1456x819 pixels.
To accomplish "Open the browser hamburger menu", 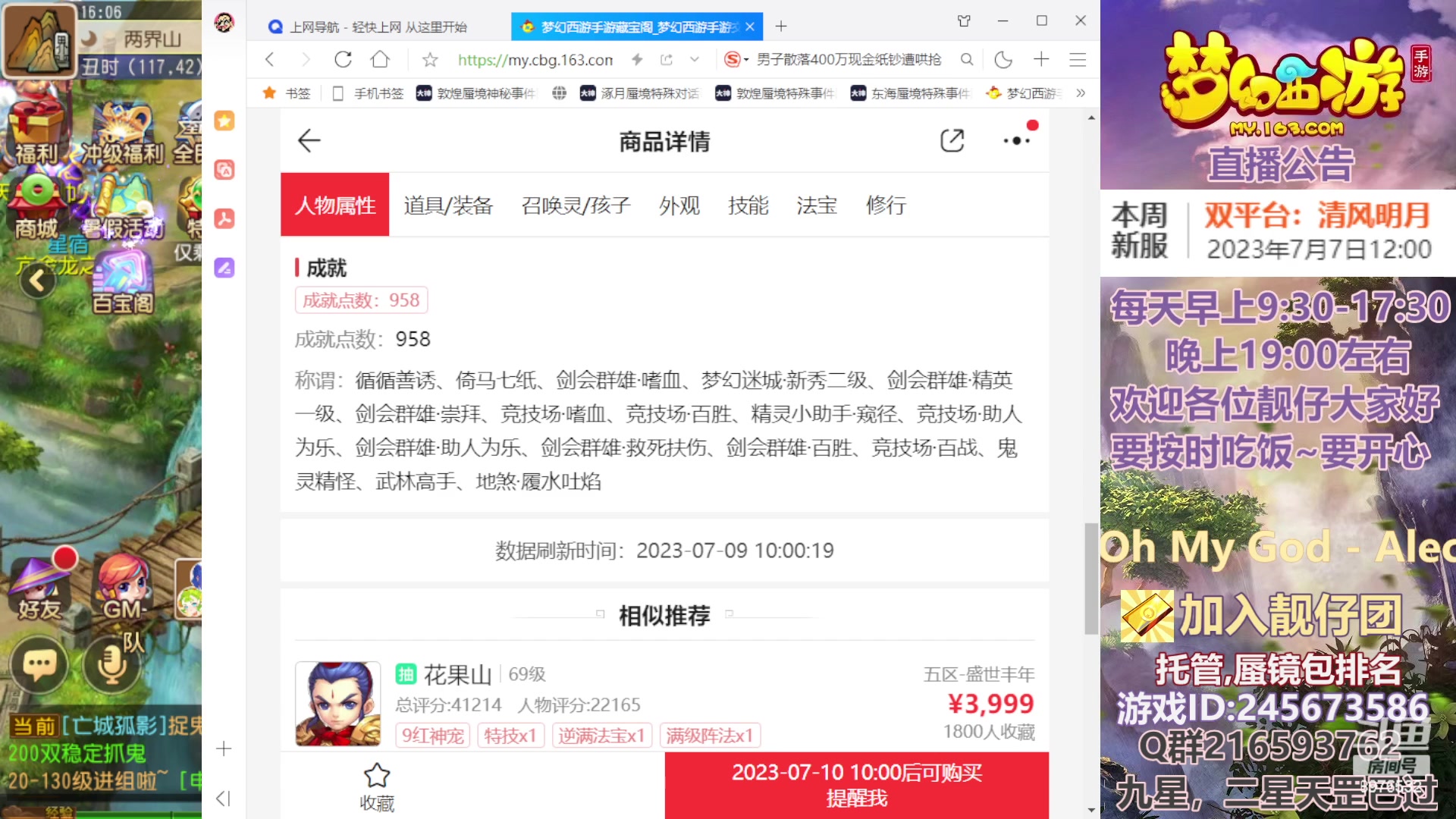I will point(1078,59).
